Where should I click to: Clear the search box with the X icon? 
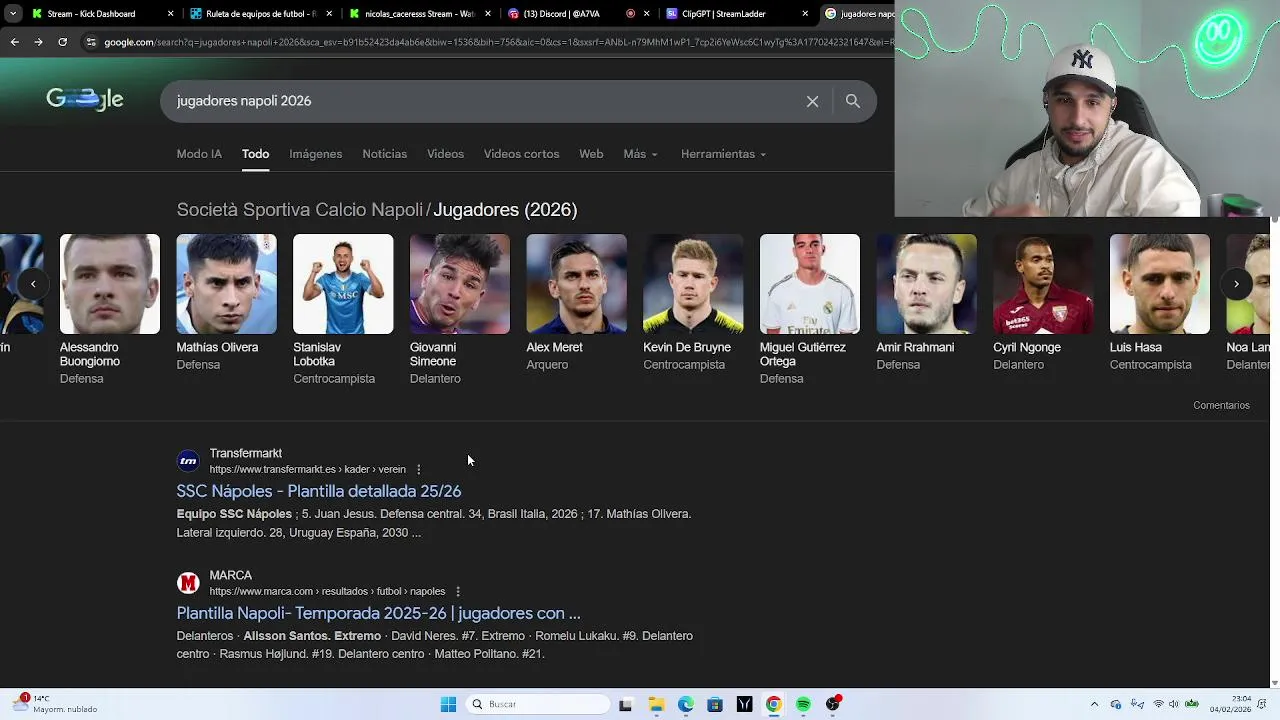click(812, 101)
